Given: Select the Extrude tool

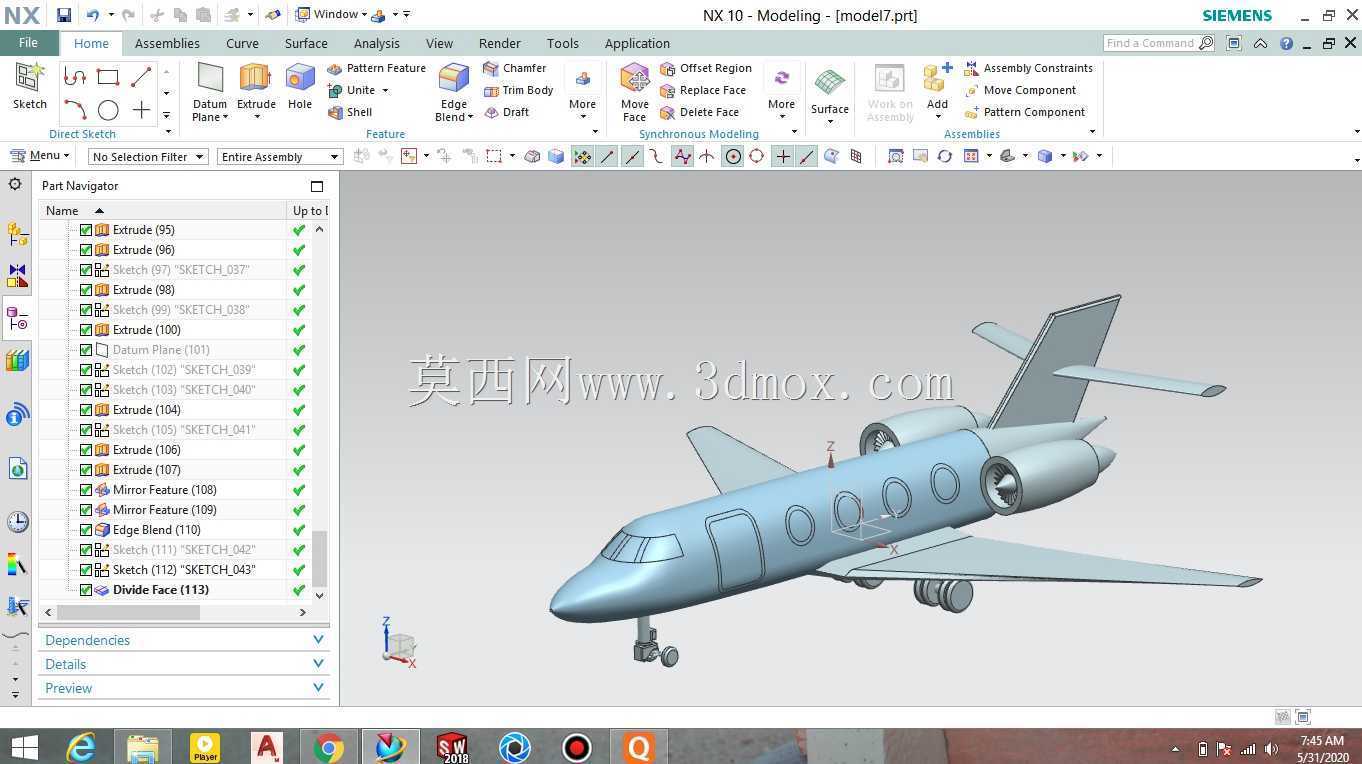Looking at the screenshot, I should click(256, 86).
